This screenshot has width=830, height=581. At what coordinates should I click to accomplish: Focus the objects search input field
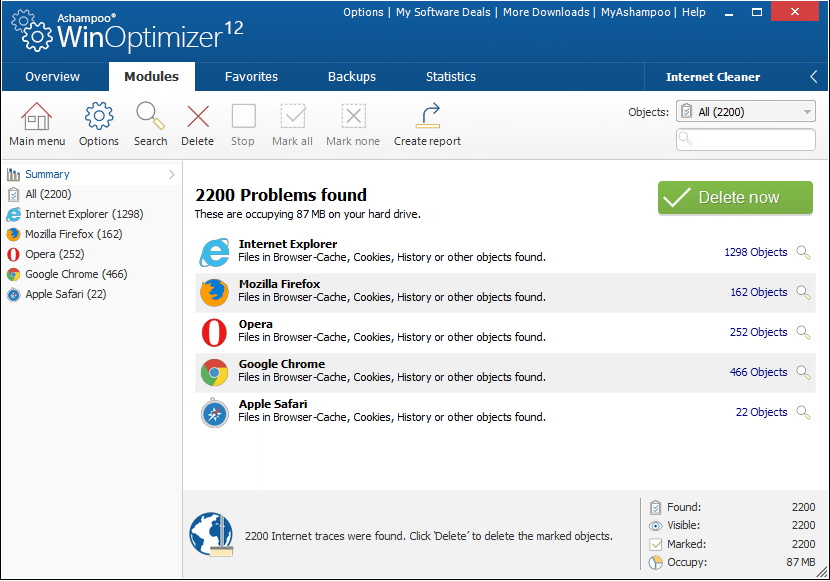coord(745,139)
